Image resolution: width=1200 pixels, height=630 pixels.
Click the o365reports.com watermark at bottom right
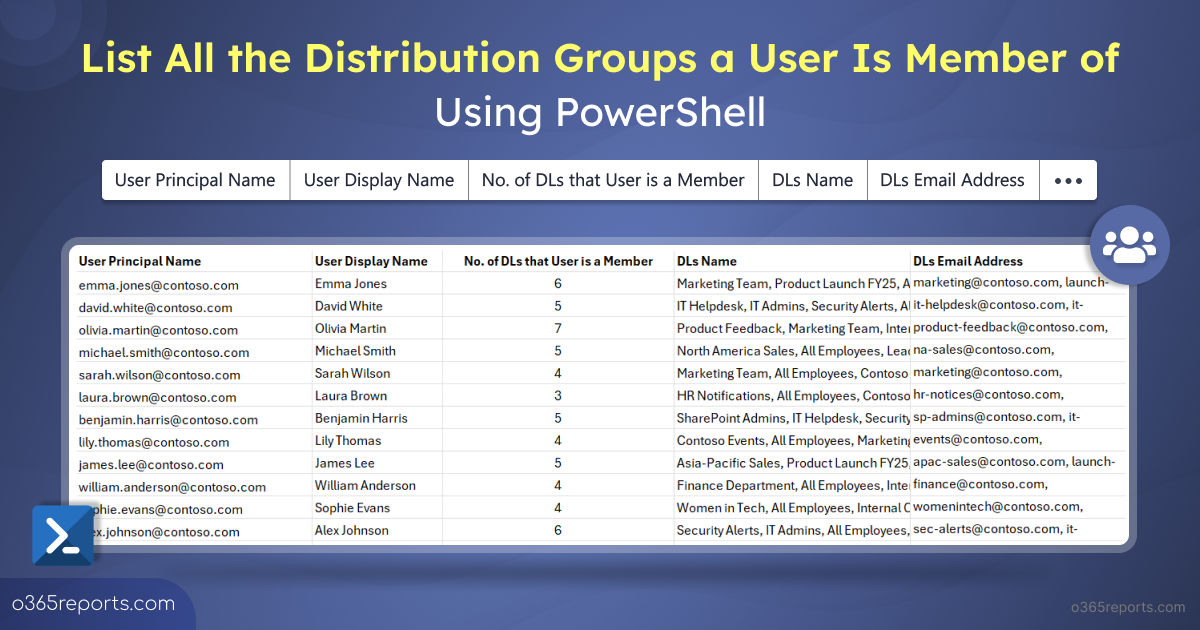click(x=1121, y=607)
